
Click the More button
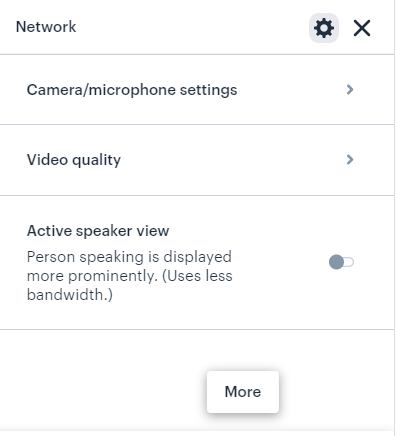coord(243,392)
